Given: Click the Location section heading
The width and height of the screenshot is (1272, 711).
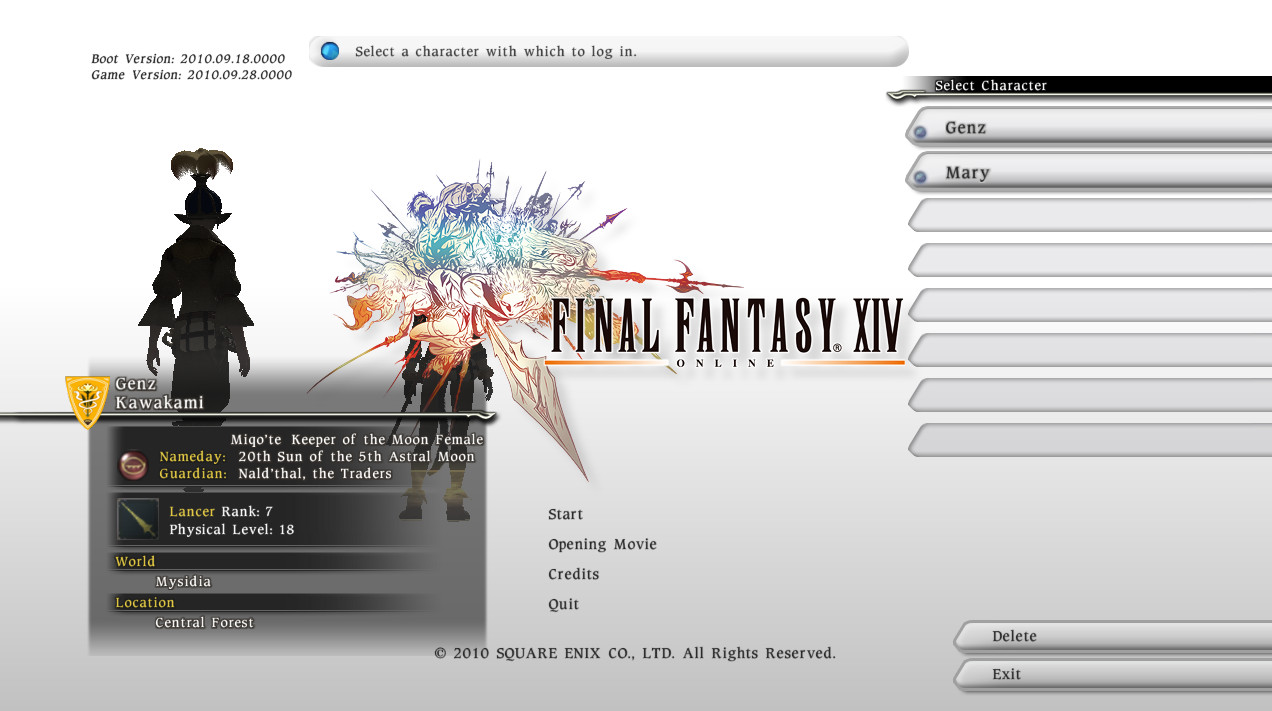Looking at the screenshot, I should 145,603.
